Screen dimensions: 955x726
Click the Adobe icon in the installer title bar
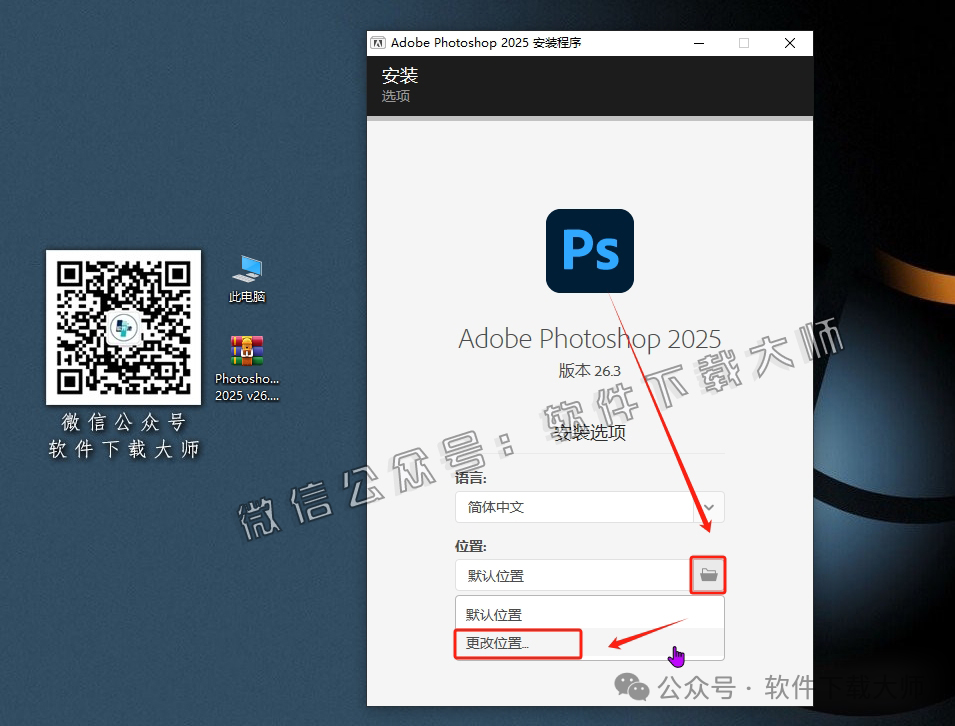pos(378,42)
